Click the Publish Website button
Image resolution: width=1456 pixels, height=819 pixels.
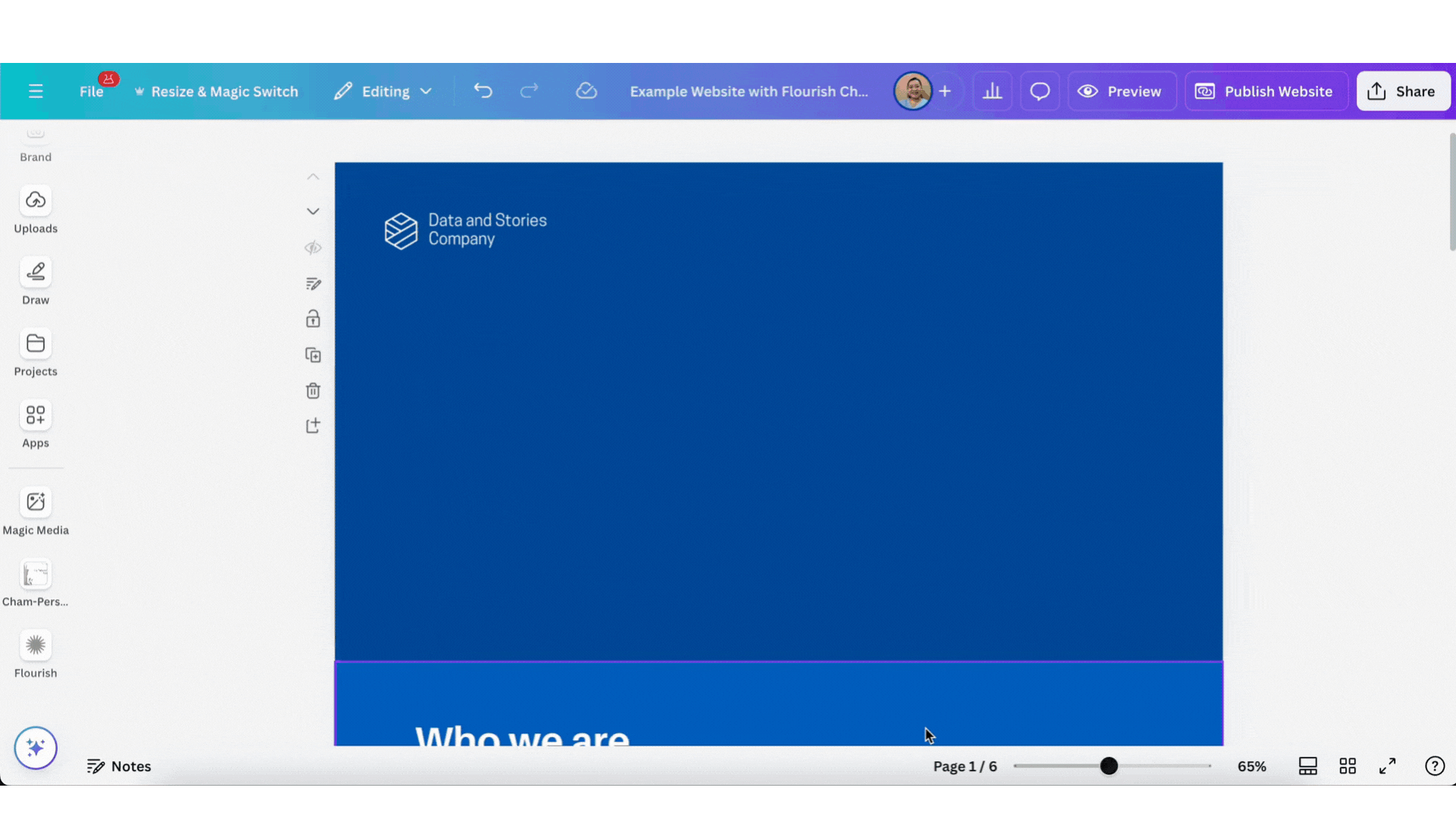pos(1265,91)
